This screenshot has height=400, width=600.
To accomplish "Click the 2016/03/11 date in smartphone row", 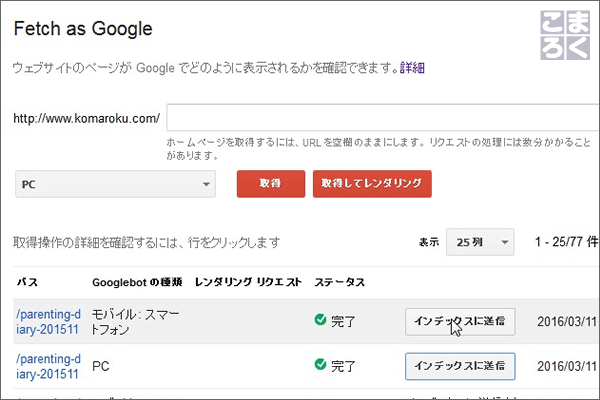I will pos(567,322).
